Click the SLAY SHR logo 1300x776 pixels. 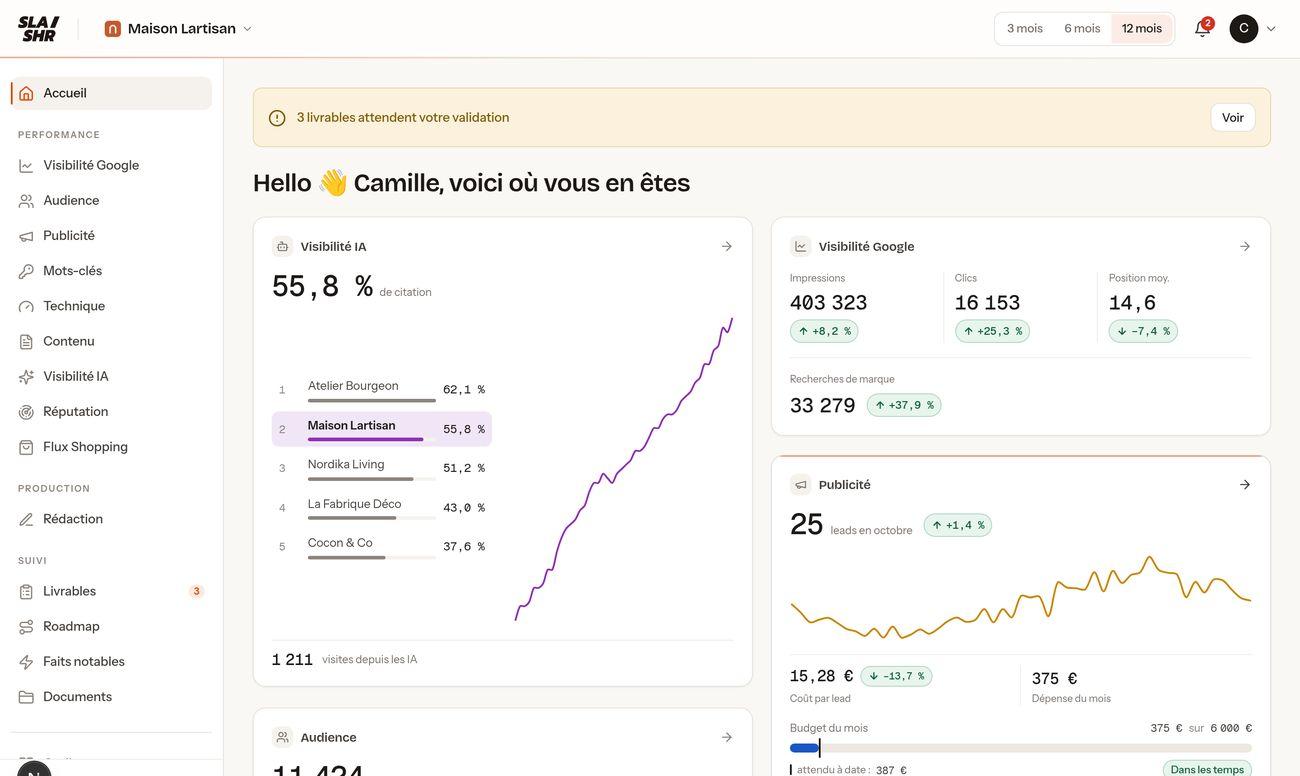(39, 29)
